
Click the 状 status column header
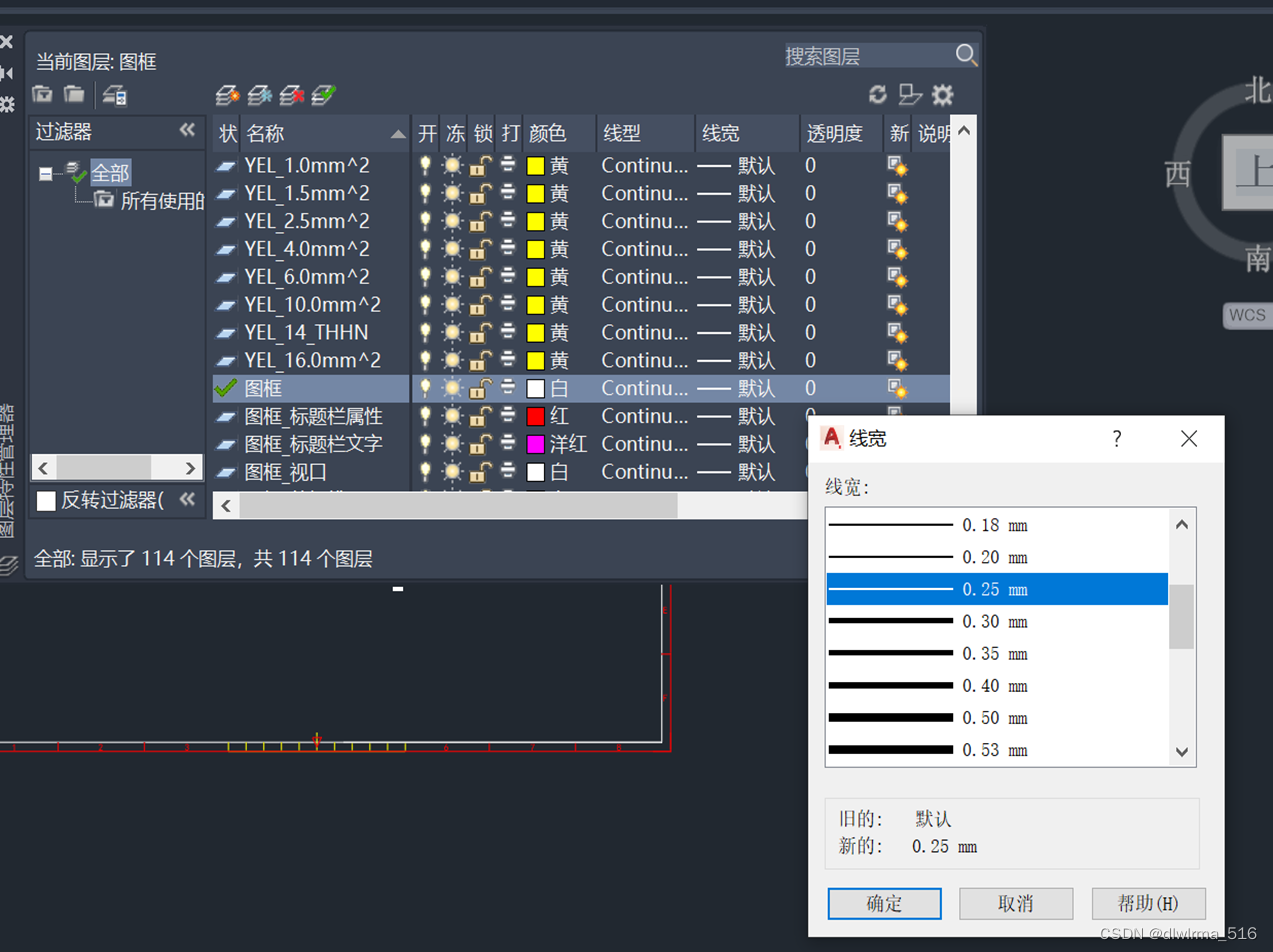pos(227,133)
